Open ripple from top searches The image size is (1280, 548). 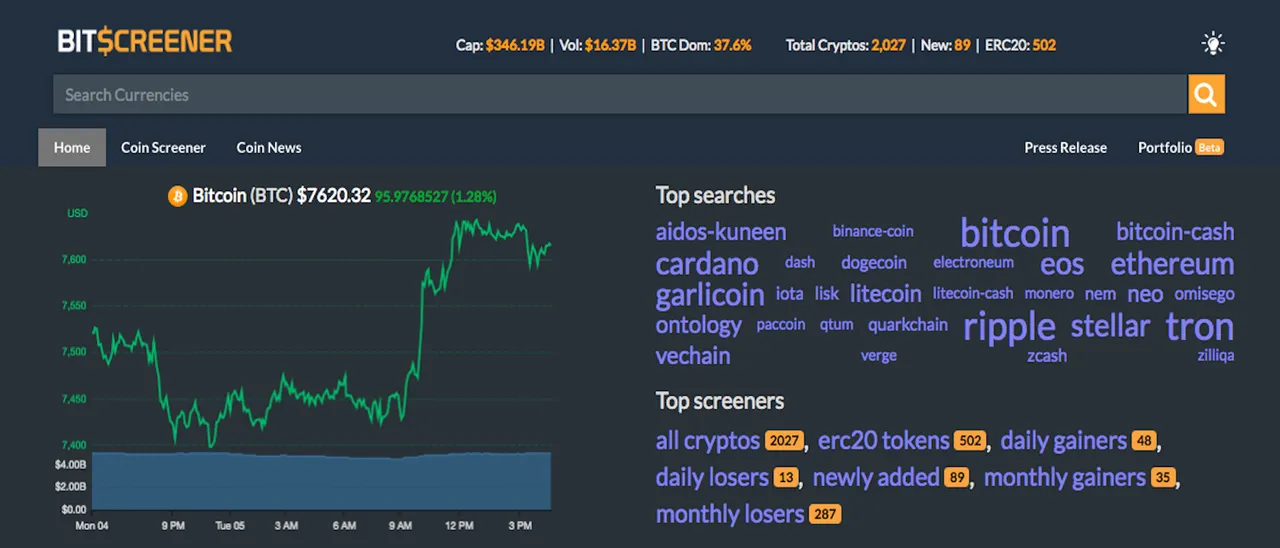pyautogui.click(x=1010, y=326)
